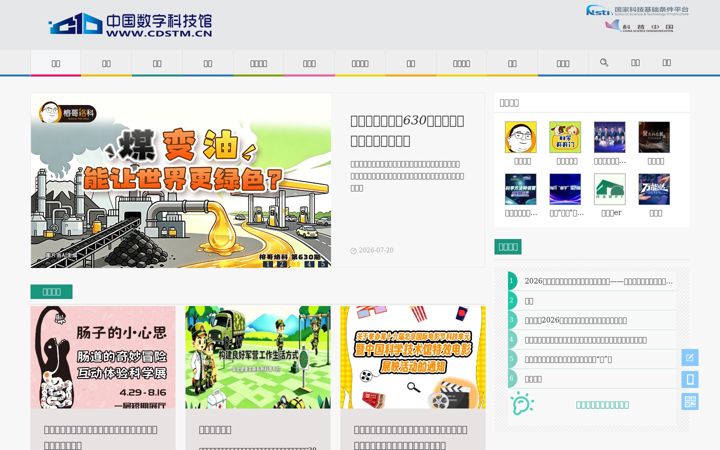
Task: Open the NSTI 国家科技基础条件平台 logo link
Action: 637,10
